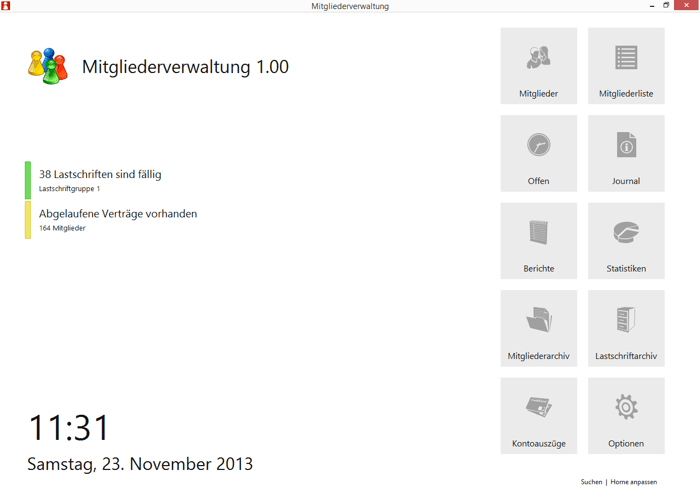
Task: Open the Mitgliederarchiv folder tile
Action: [538, 328]
